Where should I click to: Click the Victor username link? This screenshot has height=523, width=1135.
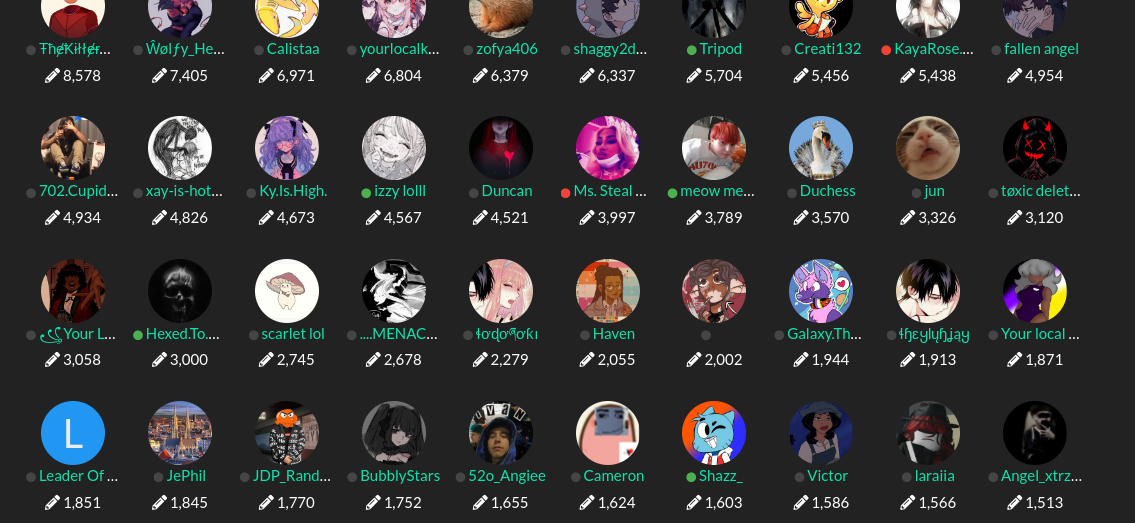tap(827, 476)
